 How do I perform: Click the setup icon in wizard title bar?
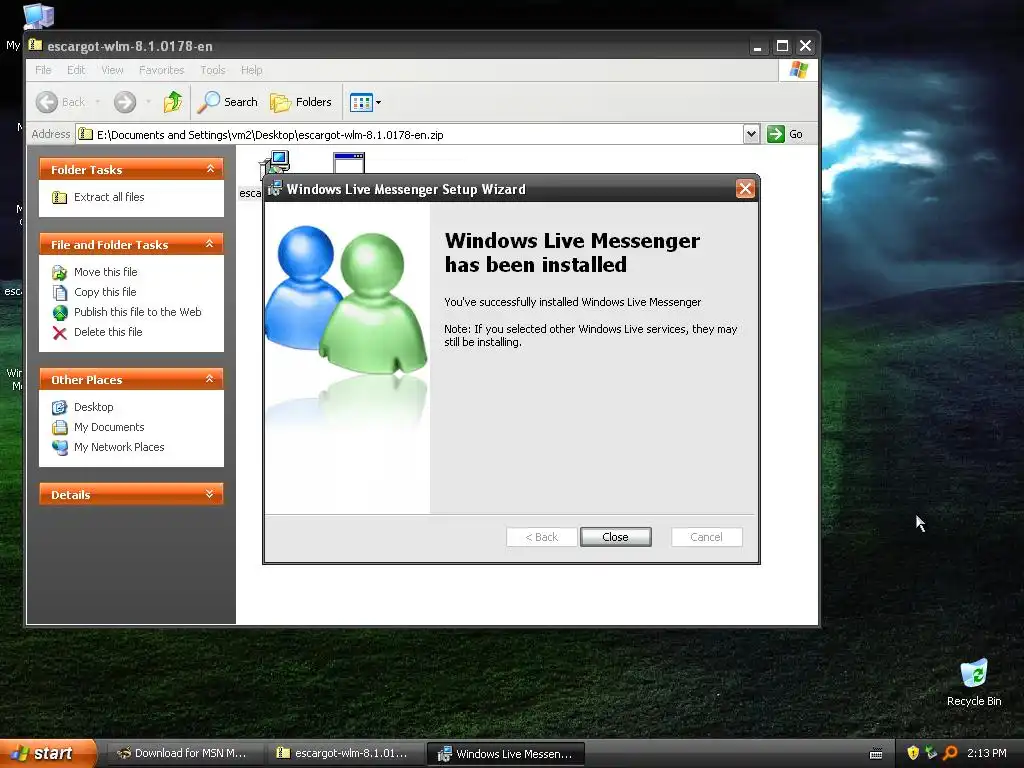275,189
